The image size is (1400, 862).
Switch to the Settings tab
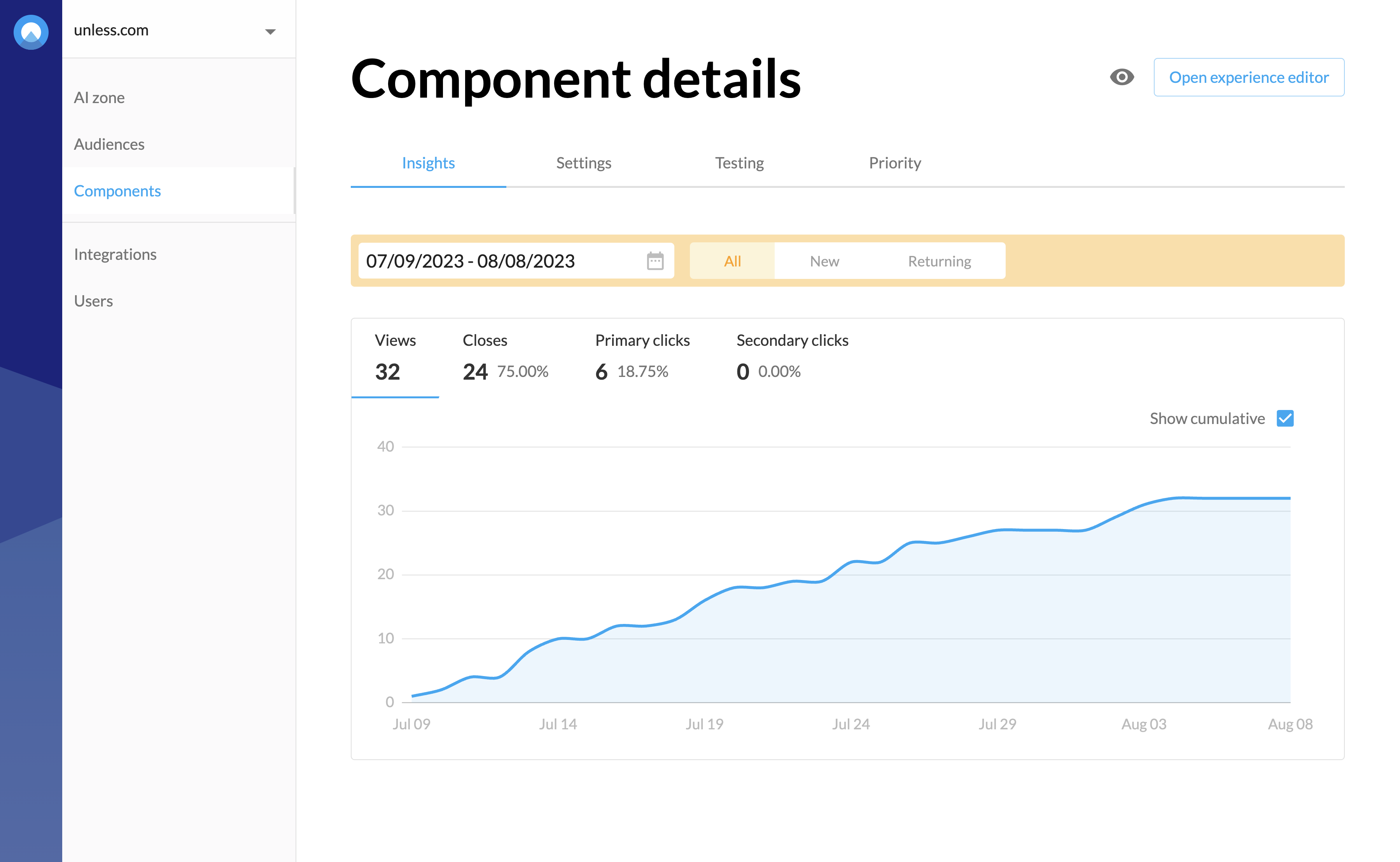coord(583,163)
